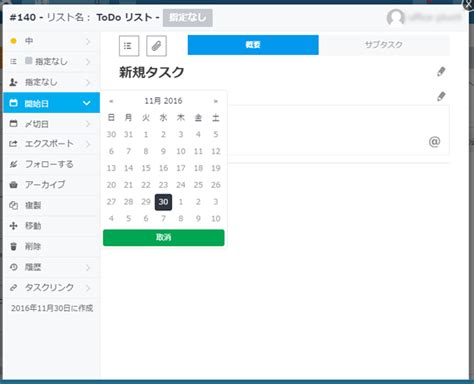
Task: Click the ToDo リスト list name in the header
Action: click(124, 18)
